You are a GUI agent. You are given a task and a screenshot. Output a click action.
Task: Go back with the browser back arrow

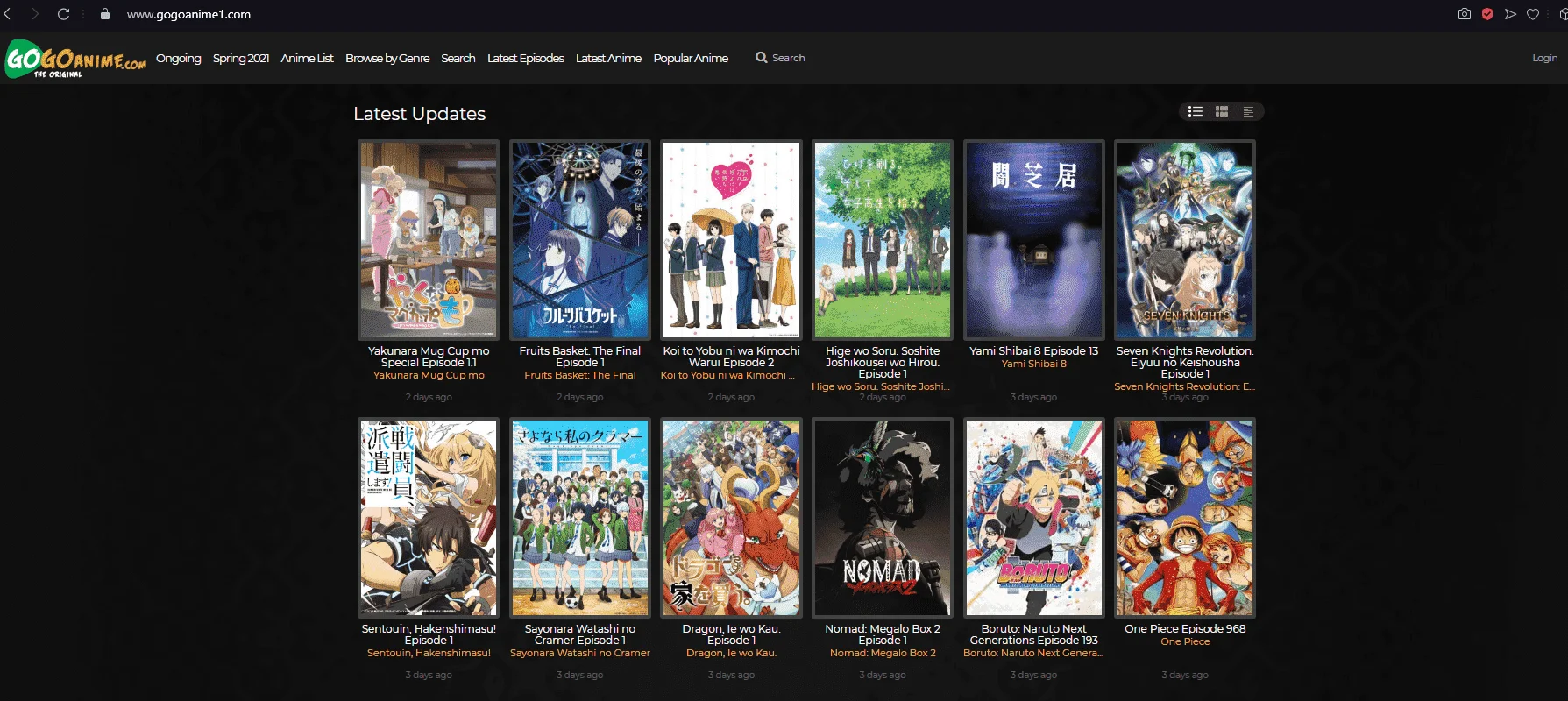8,14
